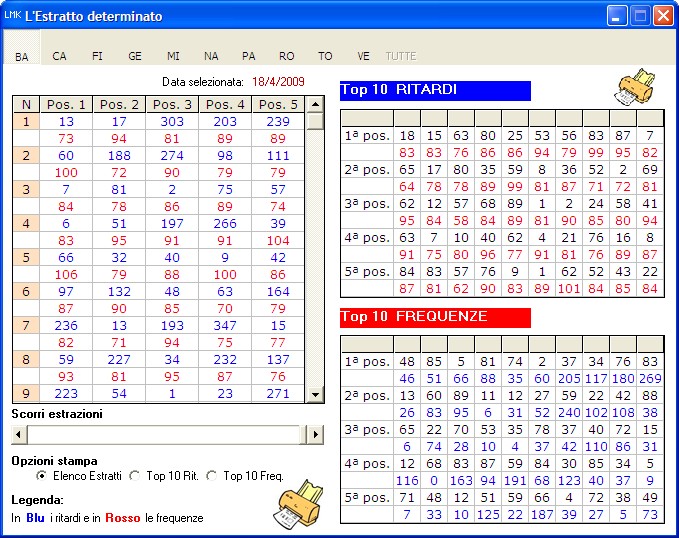Click the 4ª pos. label in FREQUENZE table

[367, 463]
